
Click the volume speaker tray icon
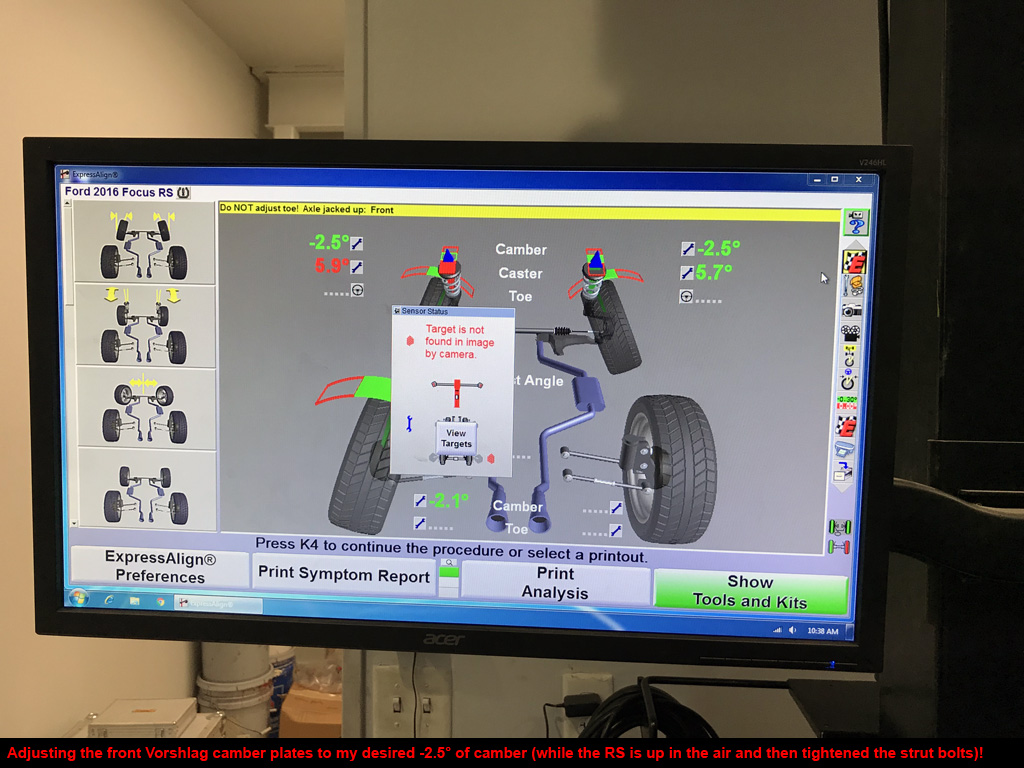[793, 630]
